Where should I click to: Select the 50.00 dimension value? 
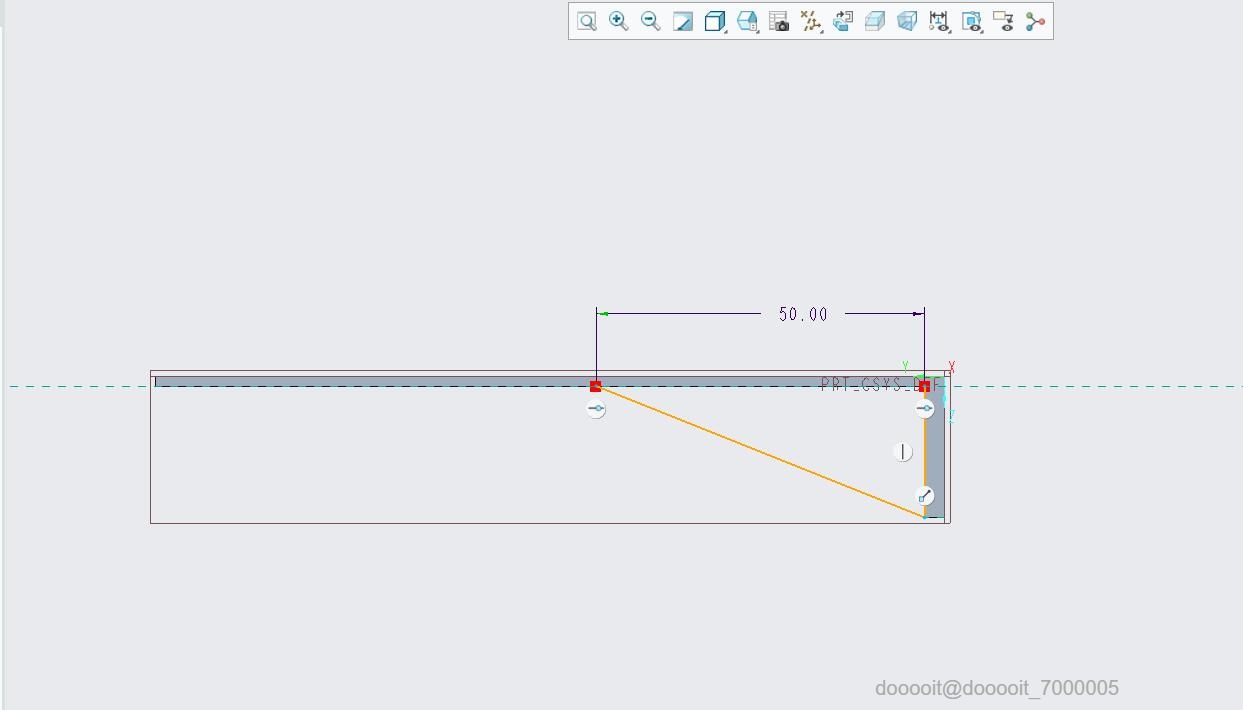tap(803, 314)
